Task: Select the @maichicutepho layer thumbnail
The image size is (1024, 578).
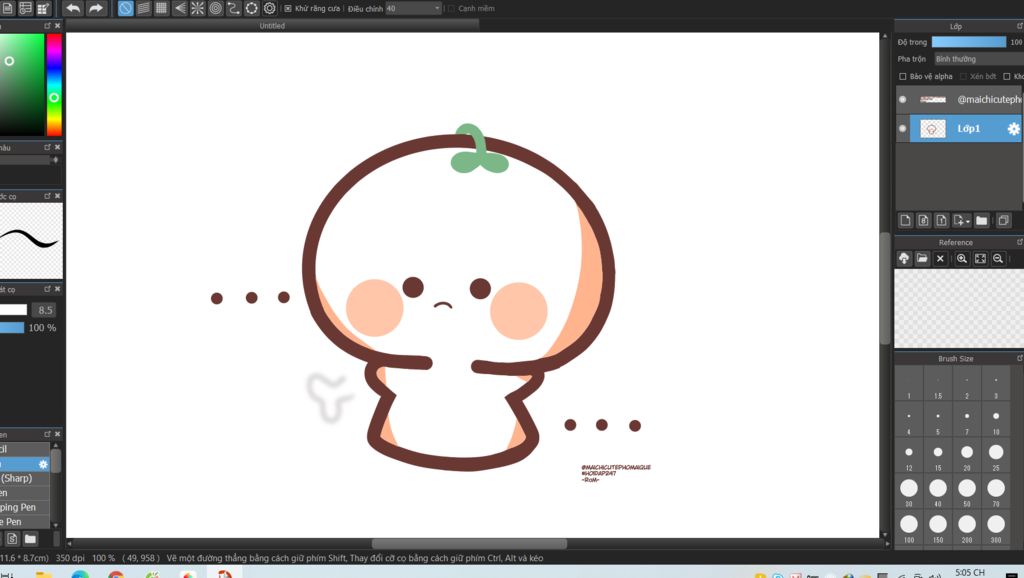Action: coord(933,99)
